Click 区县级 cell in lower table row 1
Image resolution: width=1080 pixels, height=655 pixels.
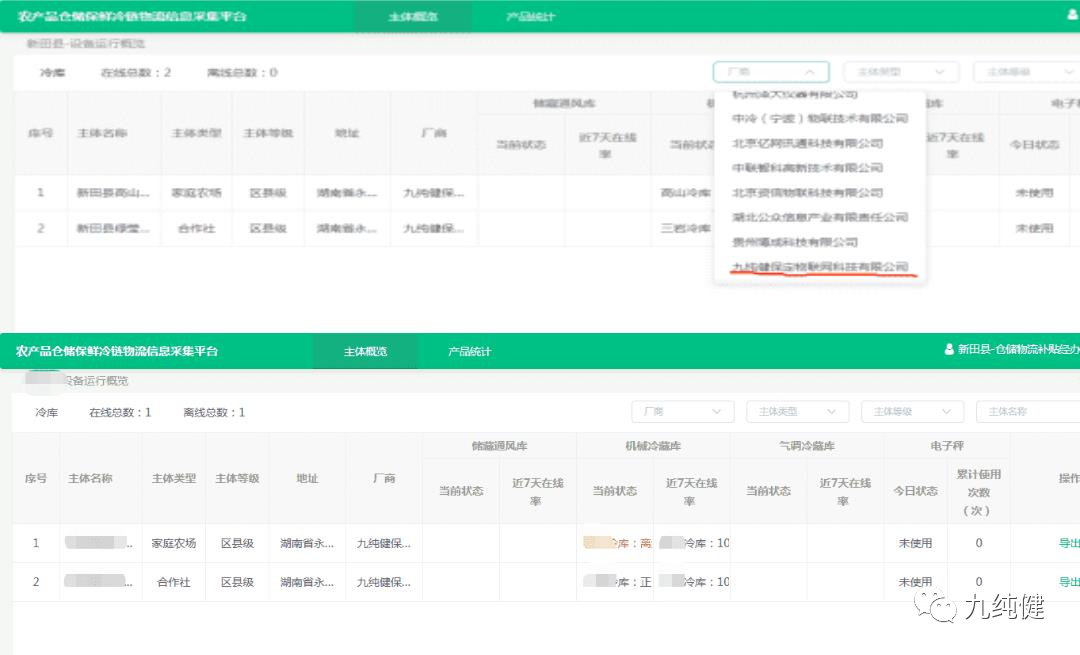(237, 543)
